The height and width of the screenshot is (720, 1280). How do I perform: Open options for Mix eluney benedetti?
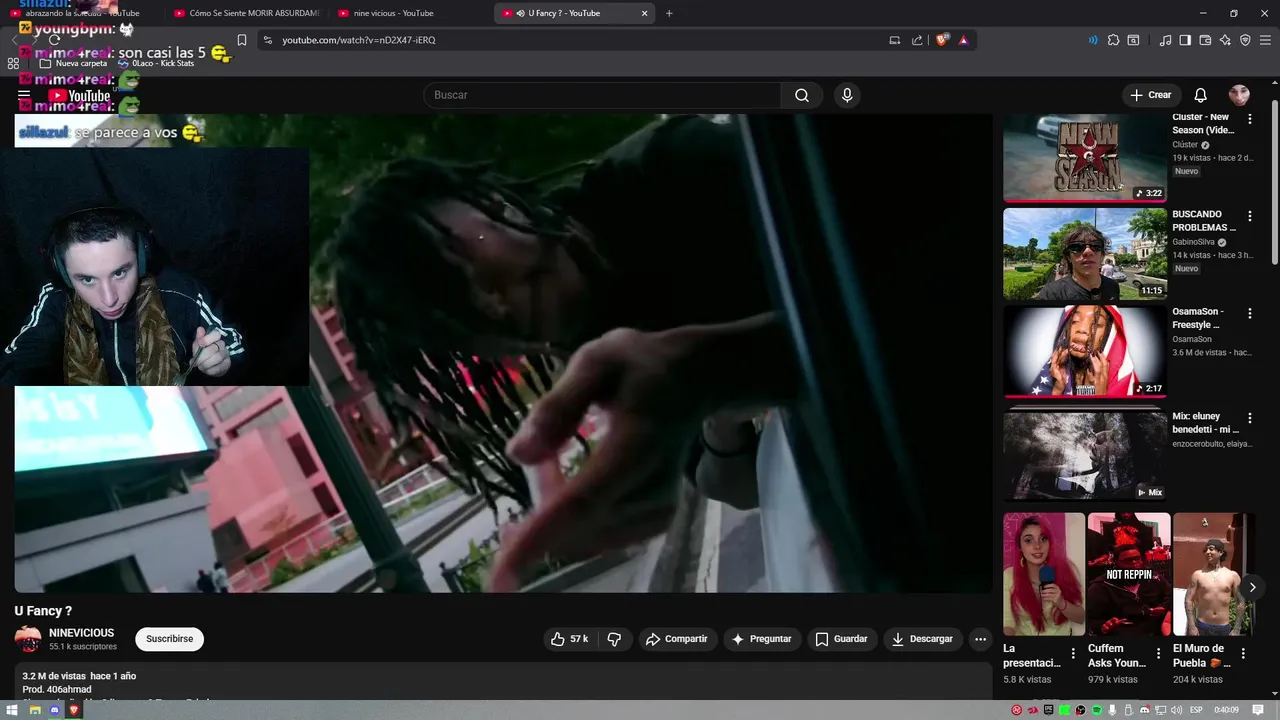pos(1249,418)
